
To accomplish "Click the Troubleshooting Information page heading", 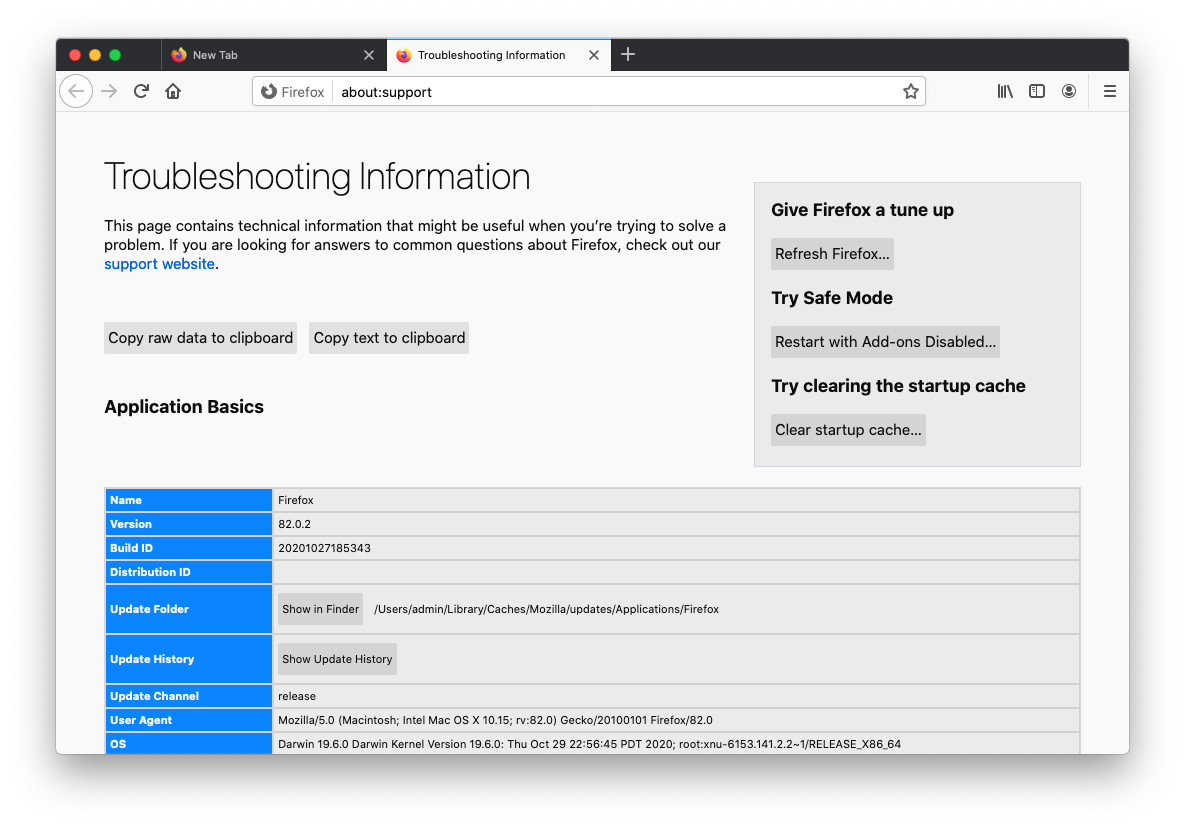I will tap(317, 177).
